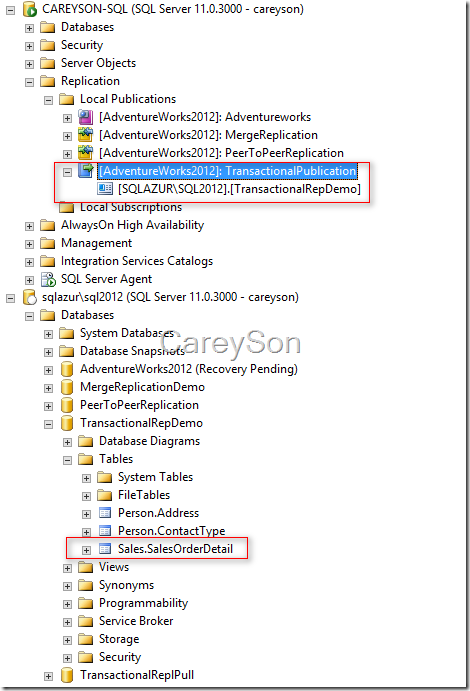Click the MergeReplication publication icon
The image size is (470, 691).
85,135
